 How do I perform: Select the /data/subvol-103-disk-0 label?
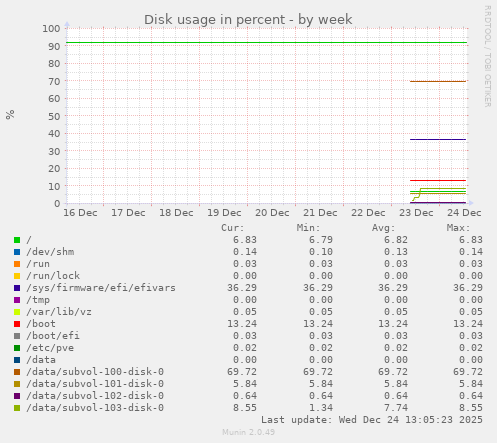pos(95,408)
